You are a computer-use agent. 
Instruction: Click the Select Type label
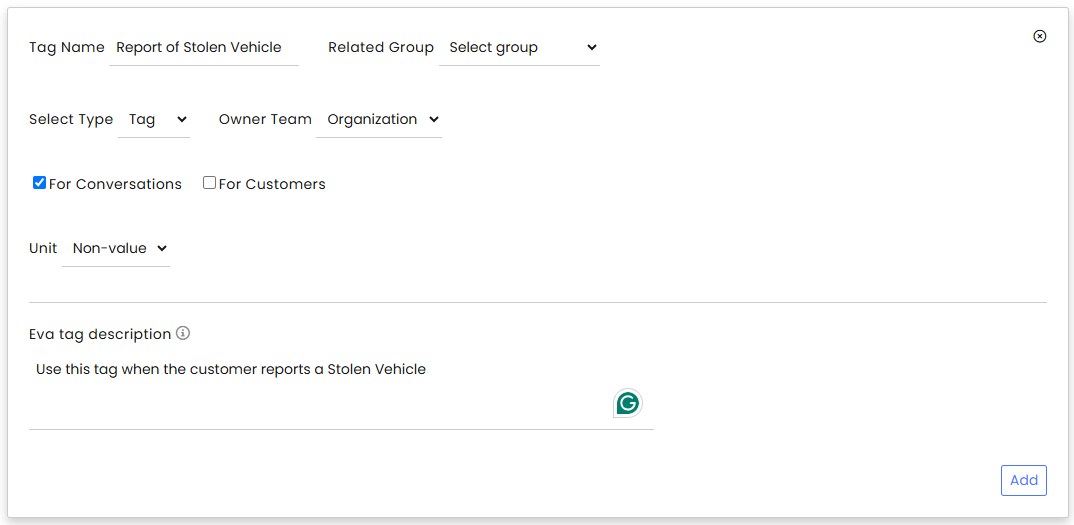(x=71, y=119)
